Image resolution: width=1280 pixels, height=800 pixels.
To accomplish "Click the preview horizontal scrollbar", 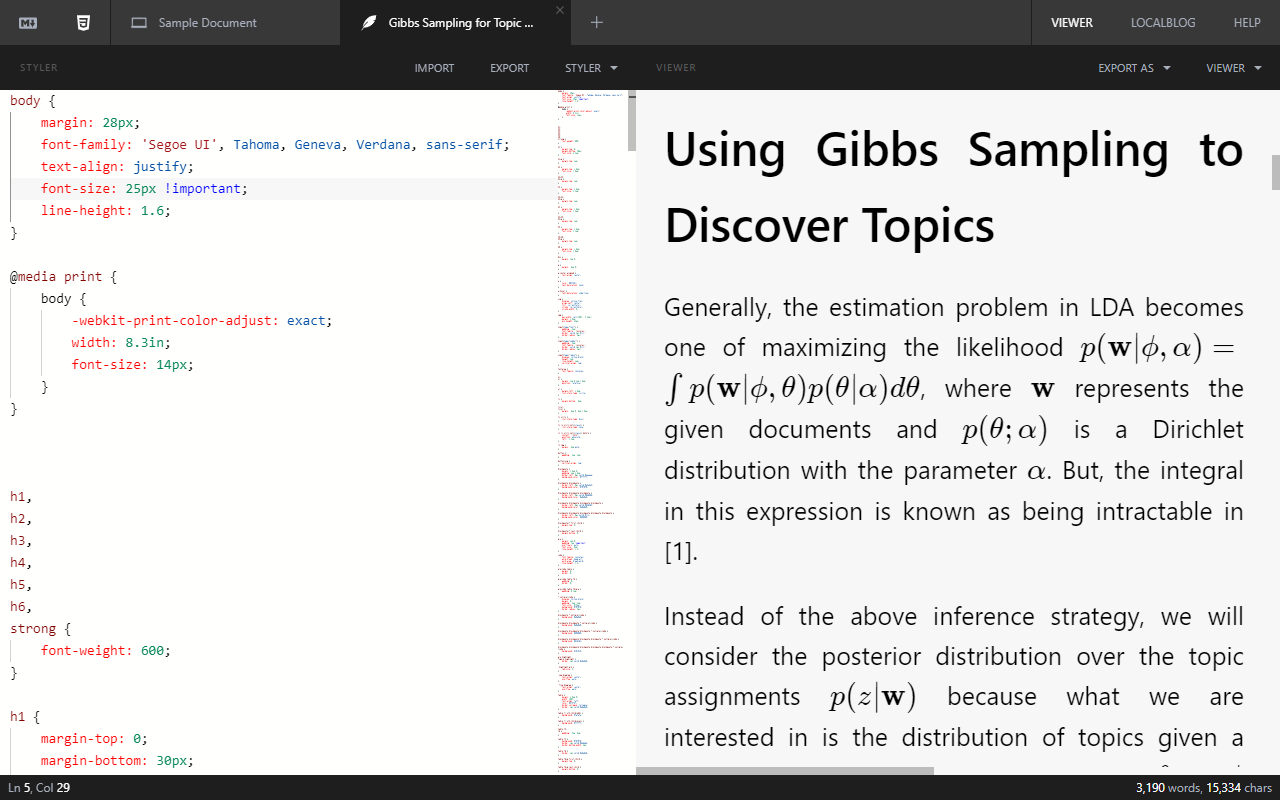I will 785,771.
